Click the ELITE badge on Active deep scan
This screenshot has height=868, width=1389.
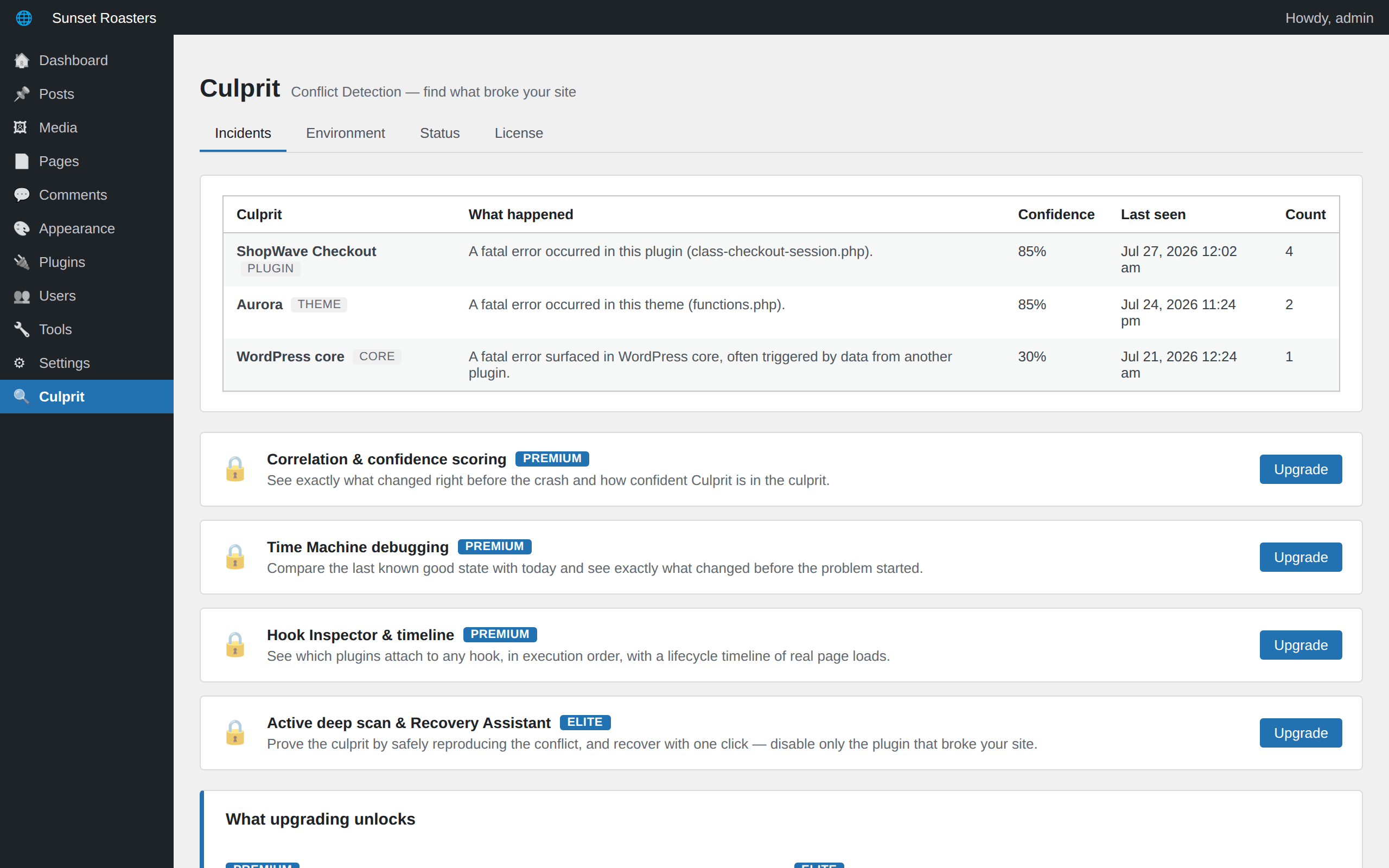(585, 722)
